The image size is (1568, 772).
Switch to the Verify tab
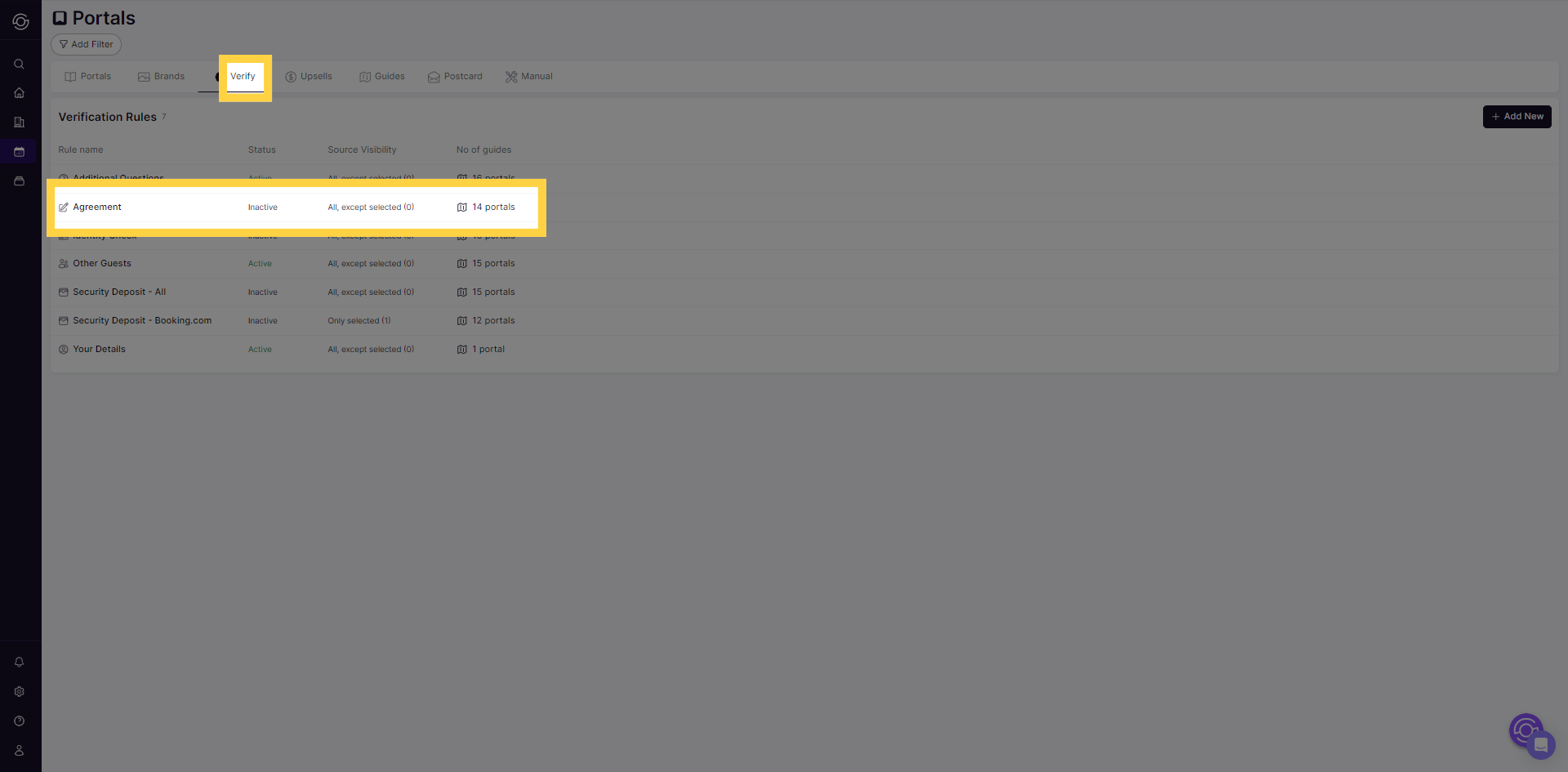tap(243, 77)
